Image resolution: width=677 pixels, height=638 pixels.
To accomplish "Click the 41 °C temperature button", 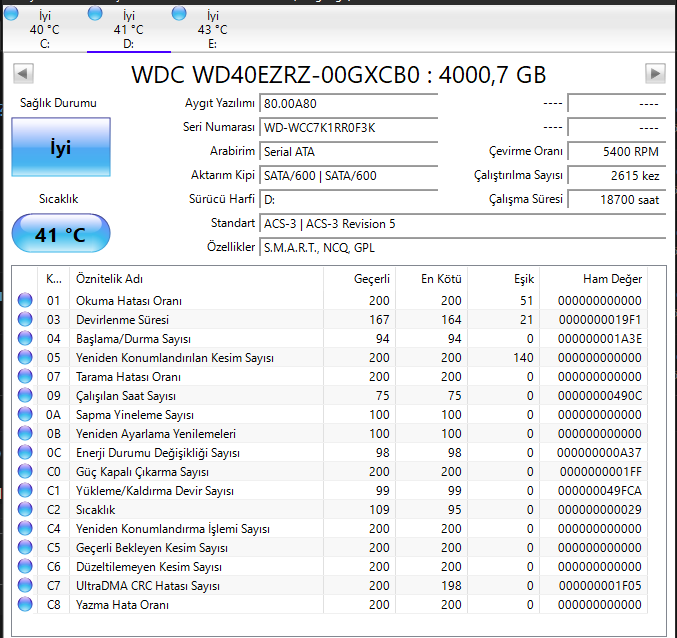I will 61,234.
